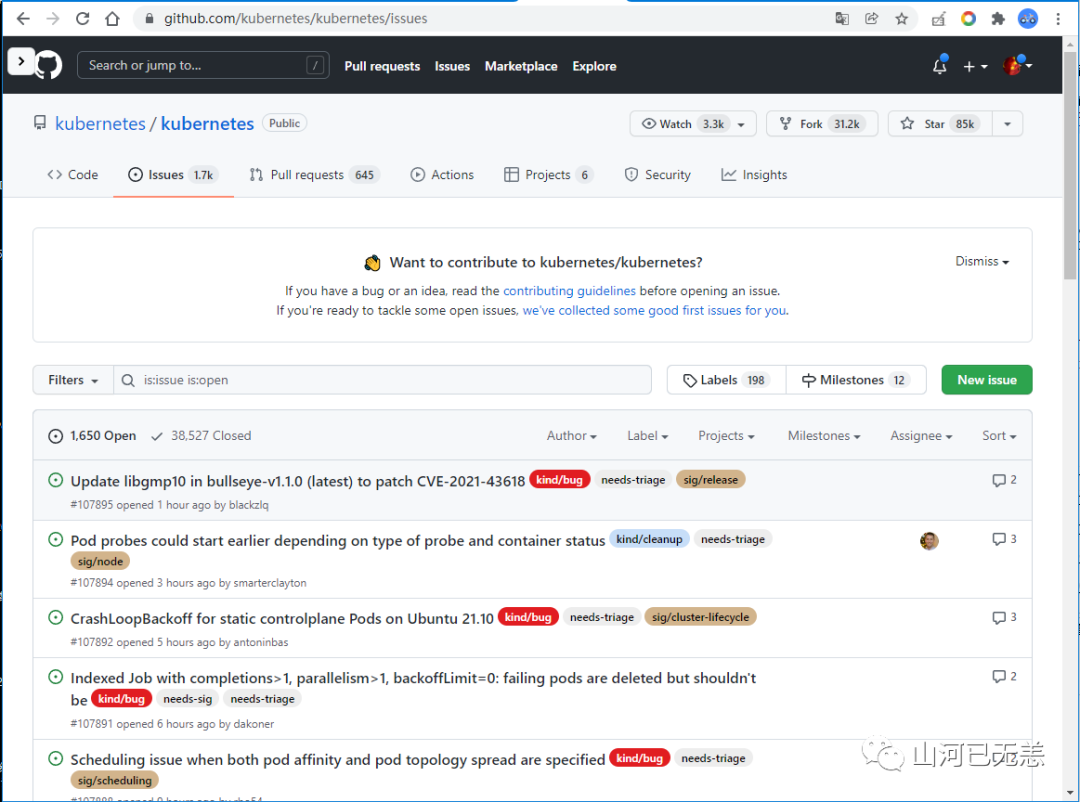Click the browser profile avatar icon
This screenshot has width=1080, height=802.
click(1028, 19)
